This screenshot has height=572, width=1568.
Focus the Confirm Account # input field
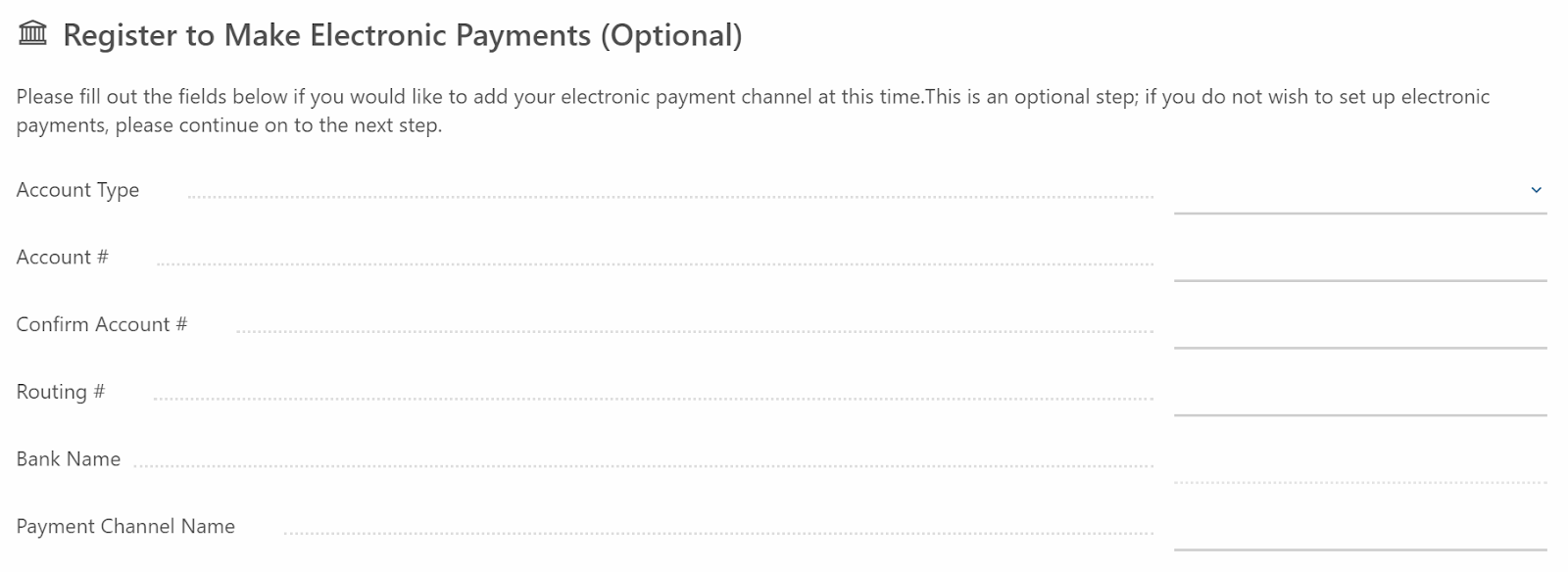coord(1360,326)
